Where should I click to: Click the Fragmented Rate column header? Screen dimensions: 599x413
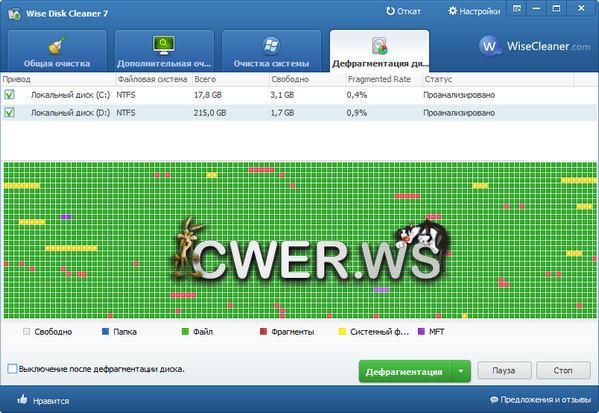pyautogui.click(x=384, y=79)
